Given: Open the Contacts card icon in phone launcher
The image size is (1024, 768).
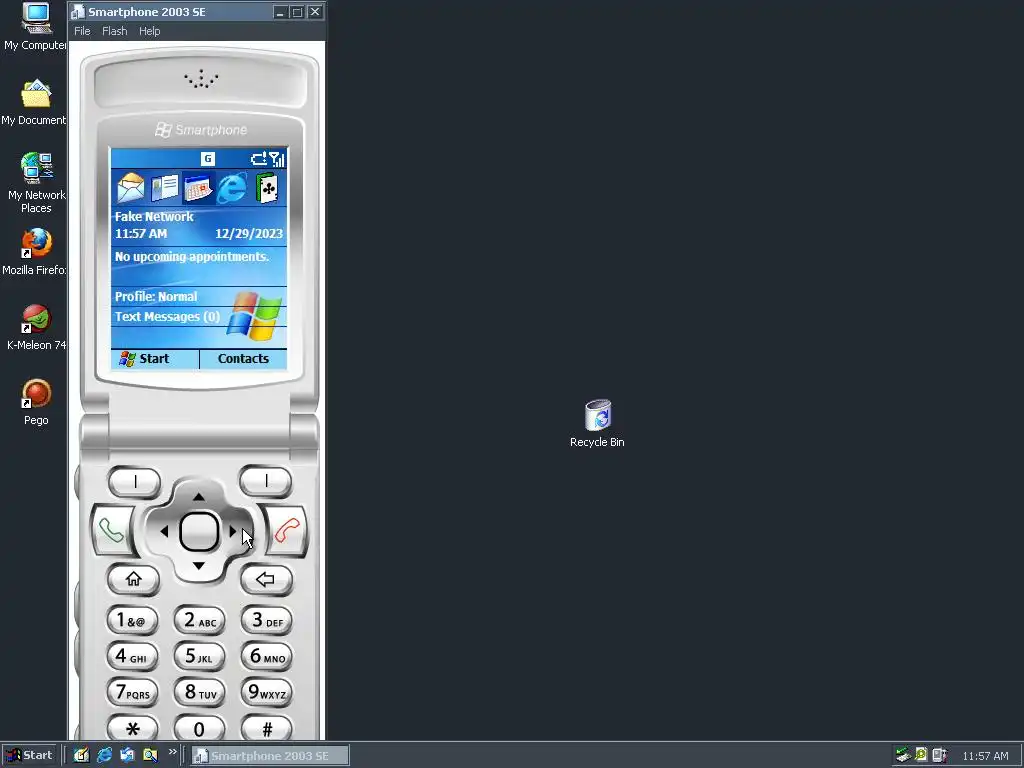Looking at the screenshot, I should (164, 188).
